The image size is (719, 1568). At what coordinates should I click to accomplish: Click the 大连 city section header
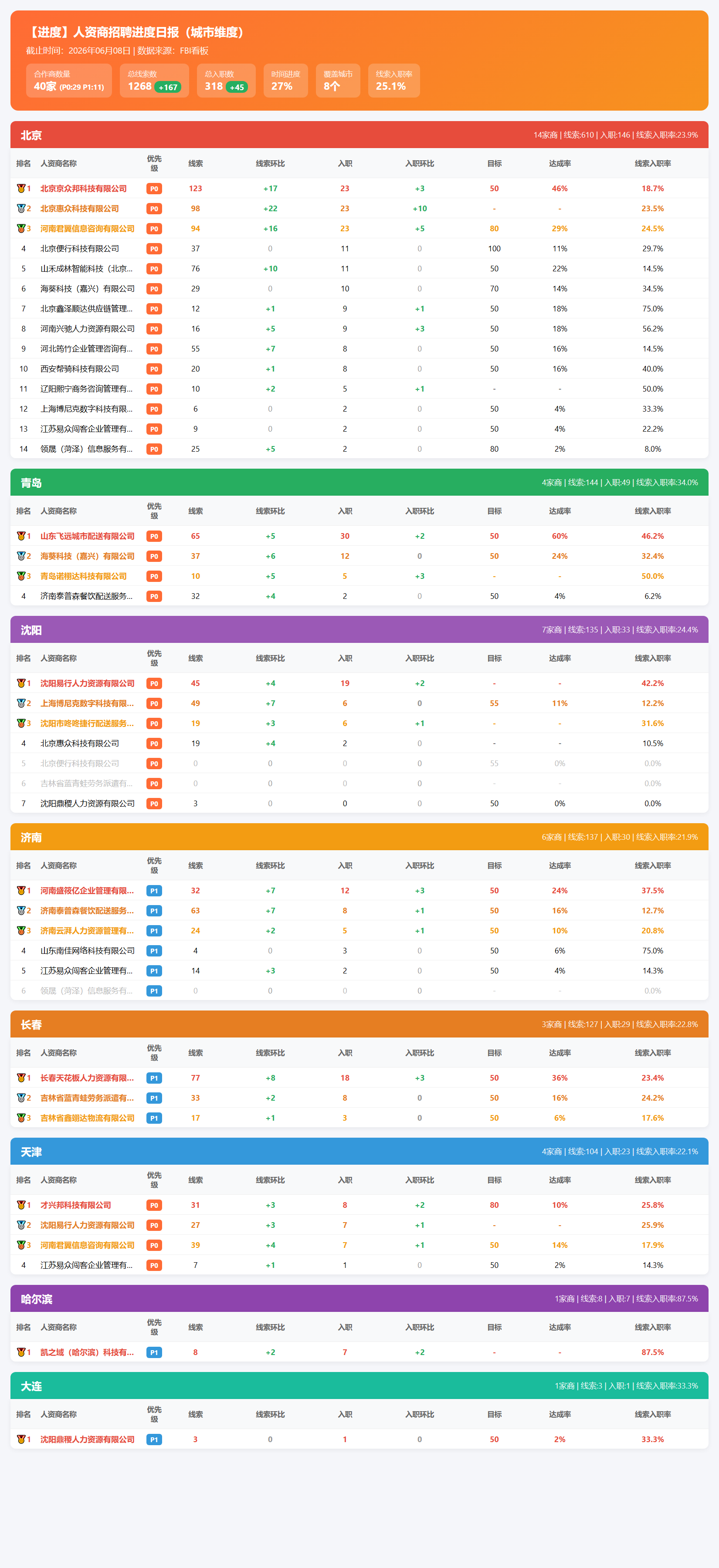tap(359, 1386)
